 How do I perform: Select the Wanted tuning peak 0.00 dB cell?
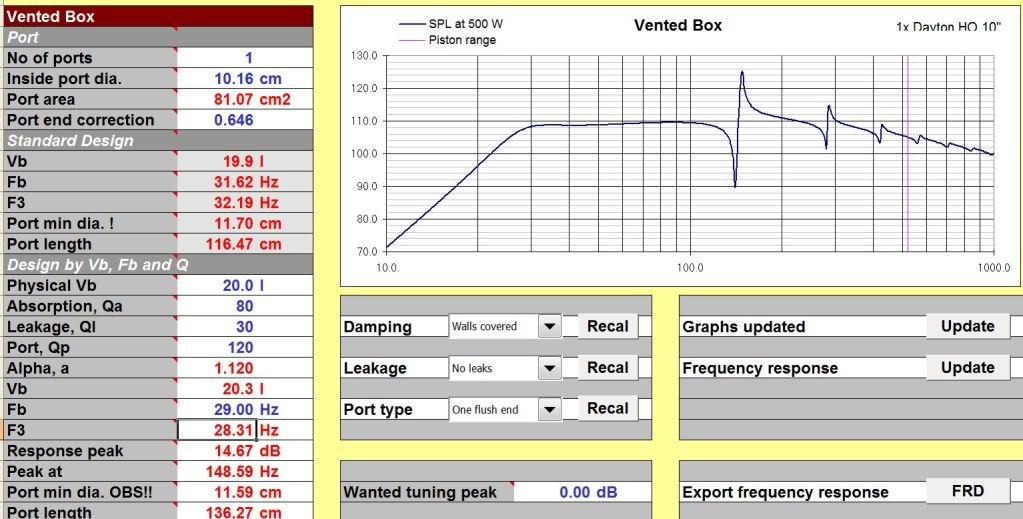[x=583, y=492]
